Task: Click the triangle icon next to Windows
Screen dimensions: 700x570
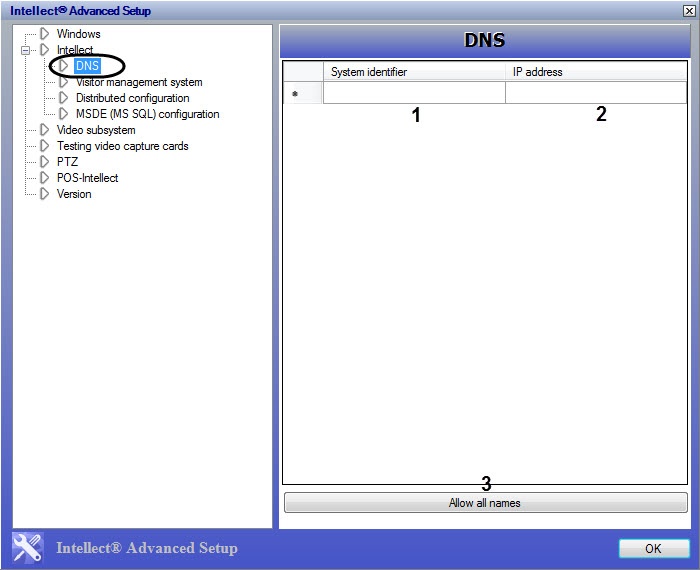Action: pos(44,33)
